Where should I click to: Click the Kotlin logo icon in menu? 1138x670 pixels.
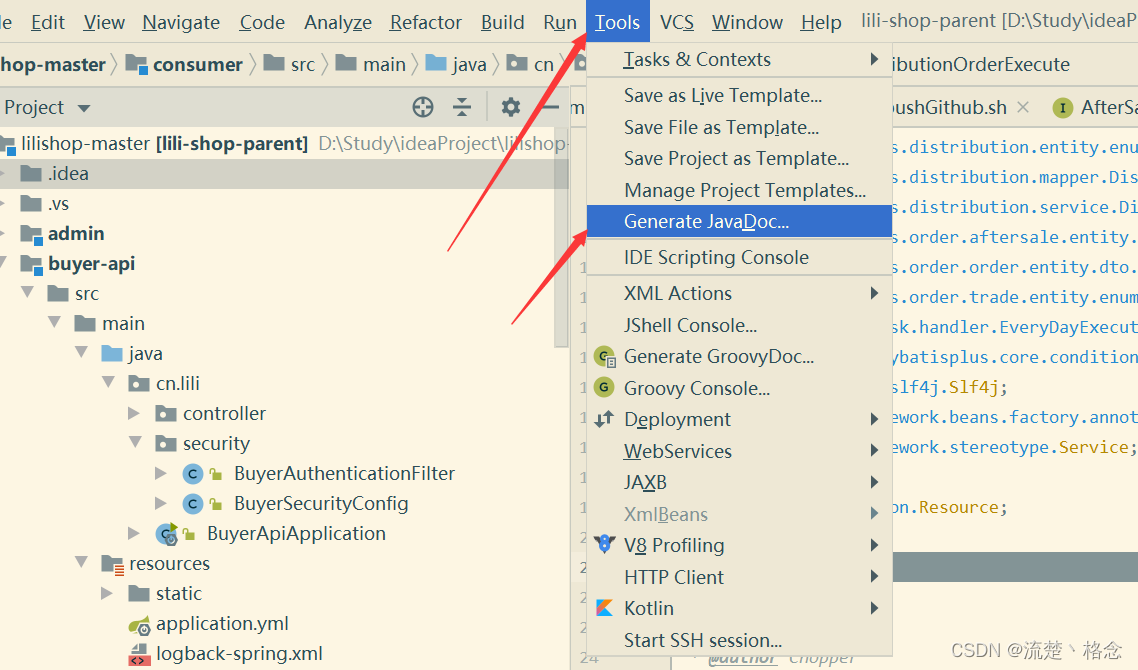(x=604, y=608)
